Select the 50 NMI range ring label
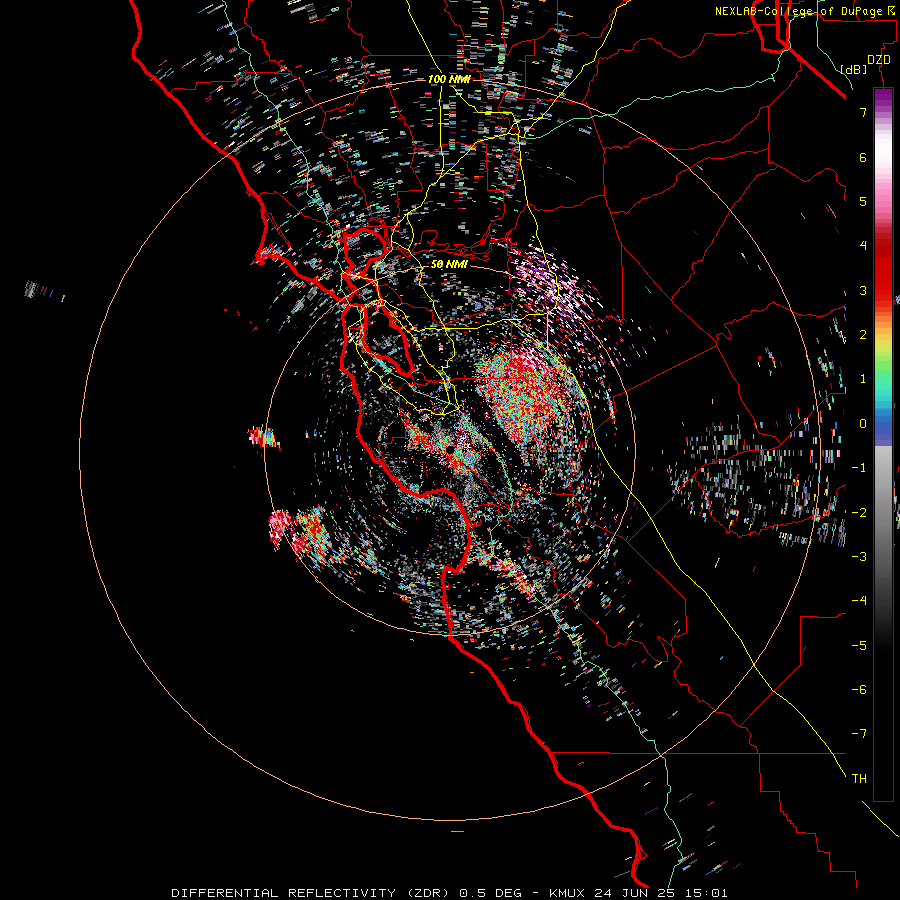900x900 pixels. pyautogui.click(x=449, y=264)
